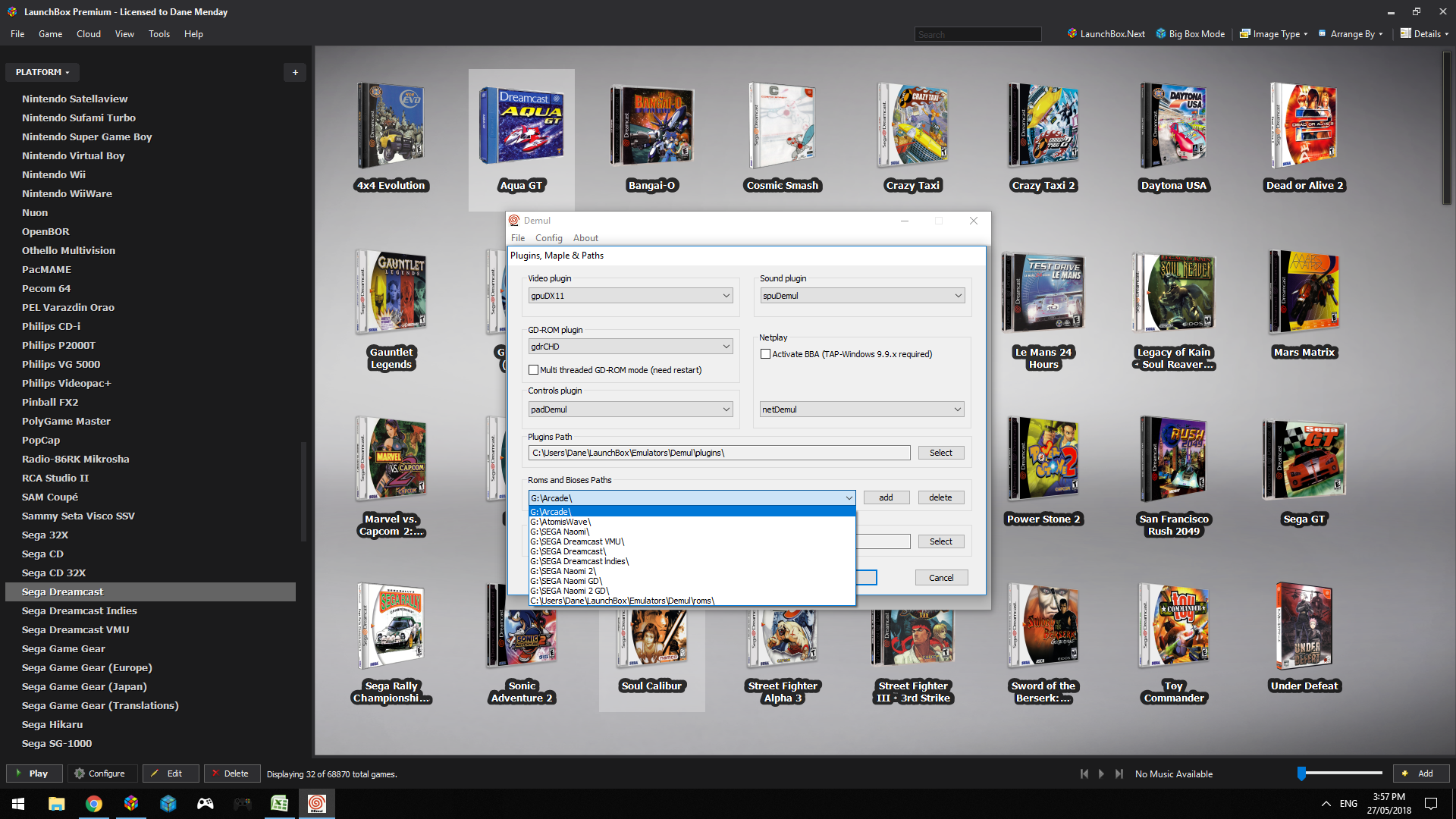The width and height of the screenshot is (1456, 819).
Task: Choose G:\SEGA Naomi\ path option
Action: tap(692, 532)
